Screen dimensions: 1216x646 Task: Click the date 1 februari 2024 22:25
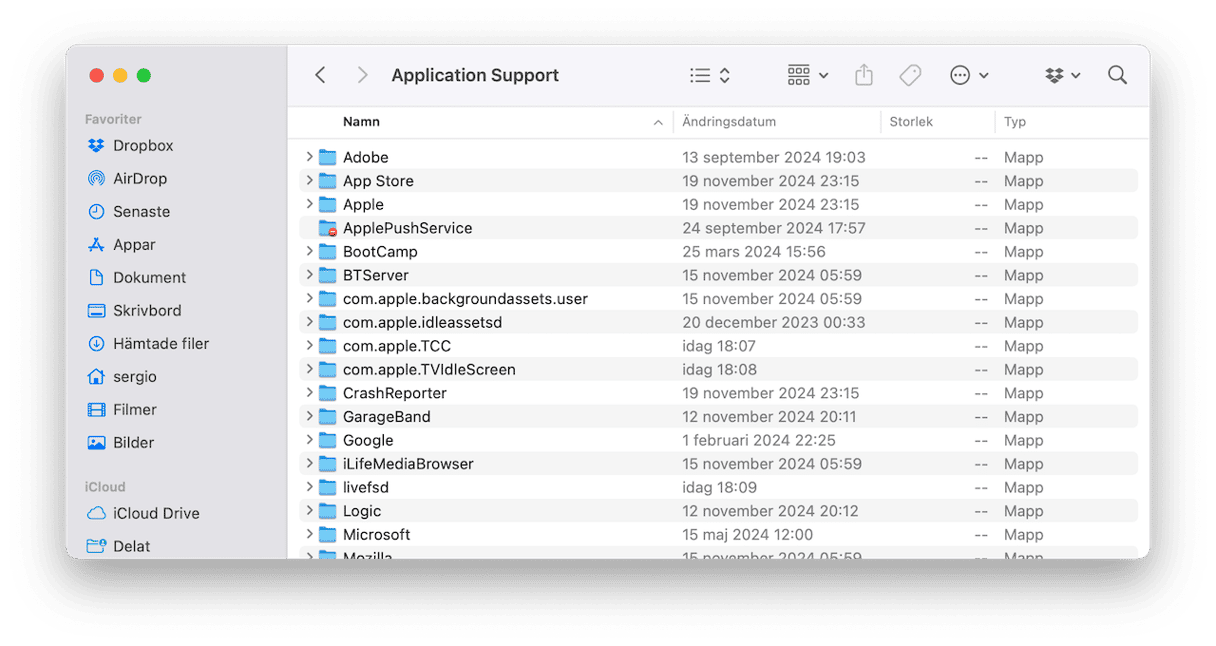759,440
